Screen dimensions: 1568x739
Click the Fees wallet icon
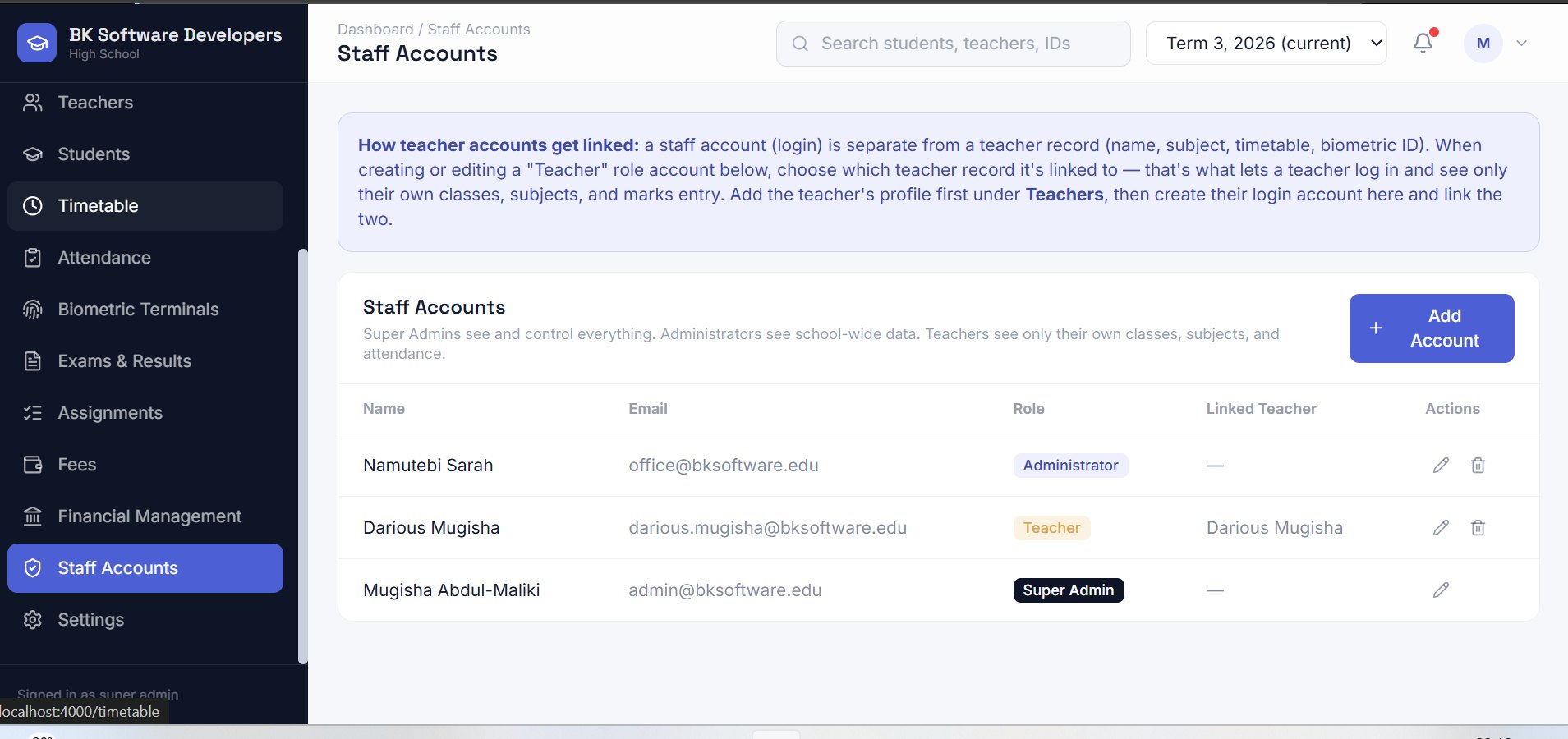33,465
